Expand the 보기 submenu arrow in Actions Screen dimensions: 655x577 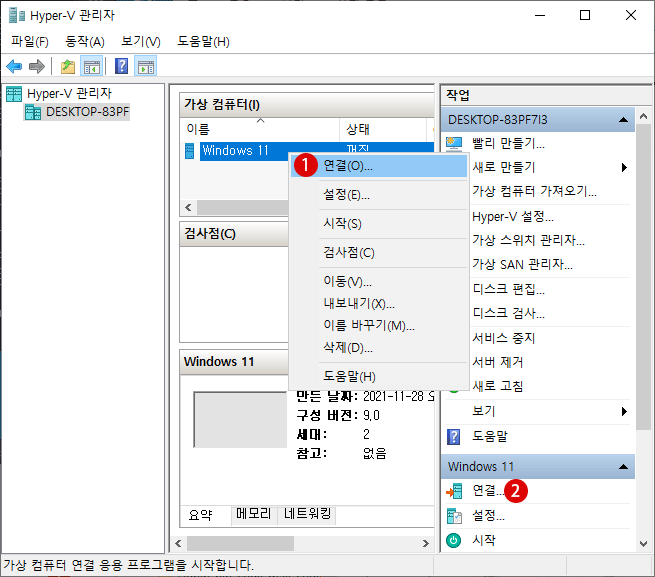624,412
